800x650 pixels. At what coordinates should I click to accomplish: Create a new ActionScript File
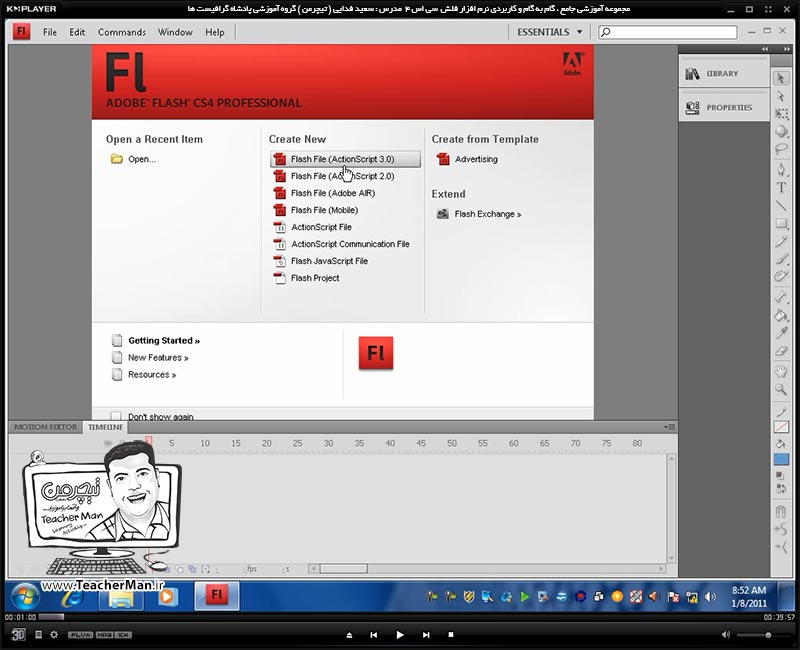(x=313, y=227)
